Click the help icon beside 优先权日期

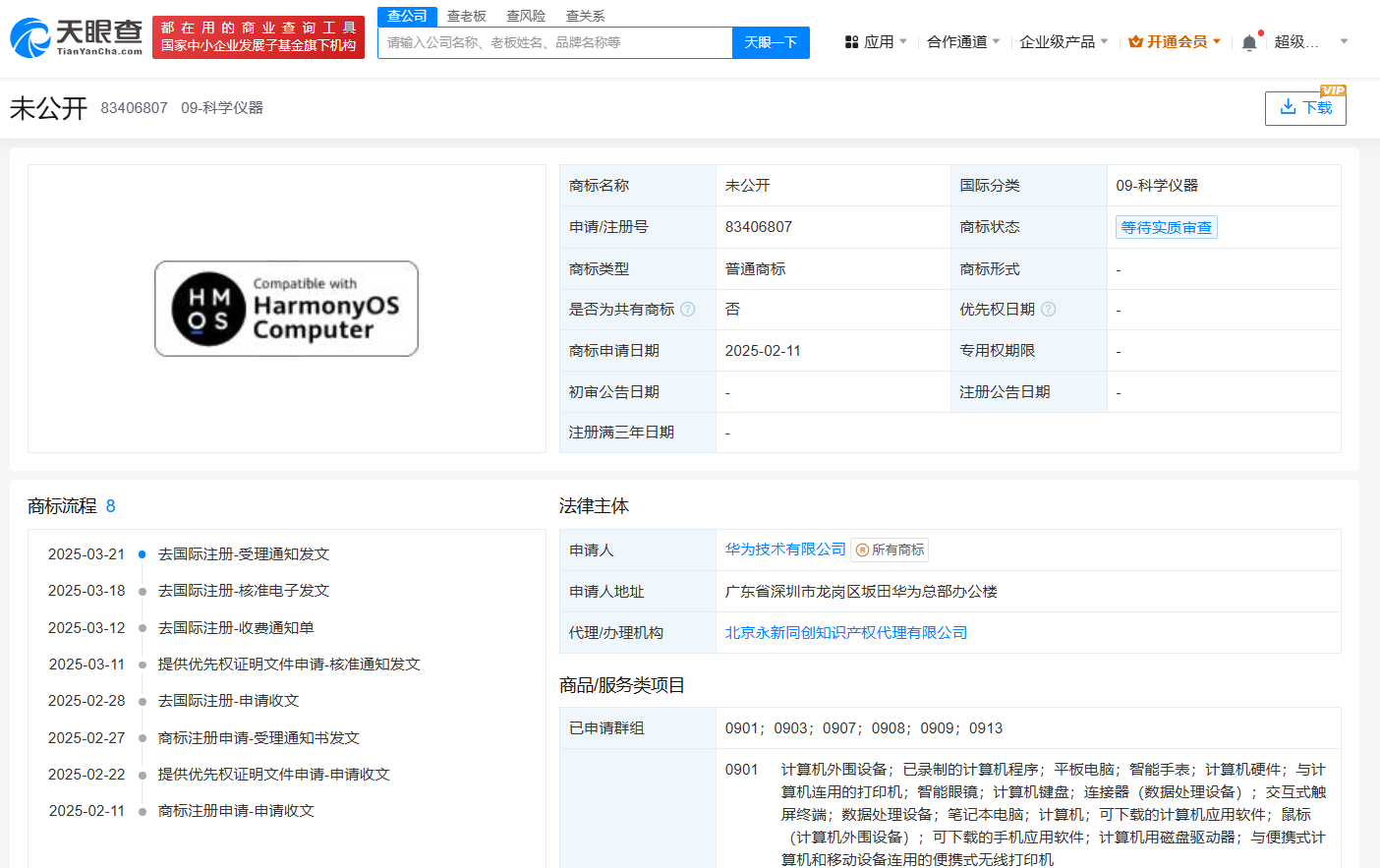1048,310
